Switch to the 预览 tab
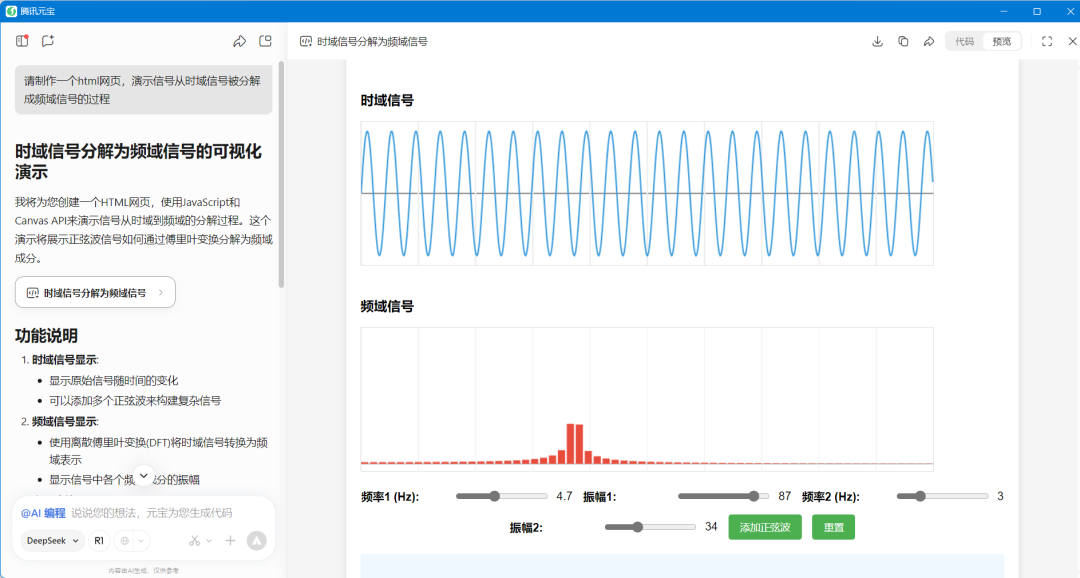The height and width of the screenshot is (578, 1080). click(1001, 41)
